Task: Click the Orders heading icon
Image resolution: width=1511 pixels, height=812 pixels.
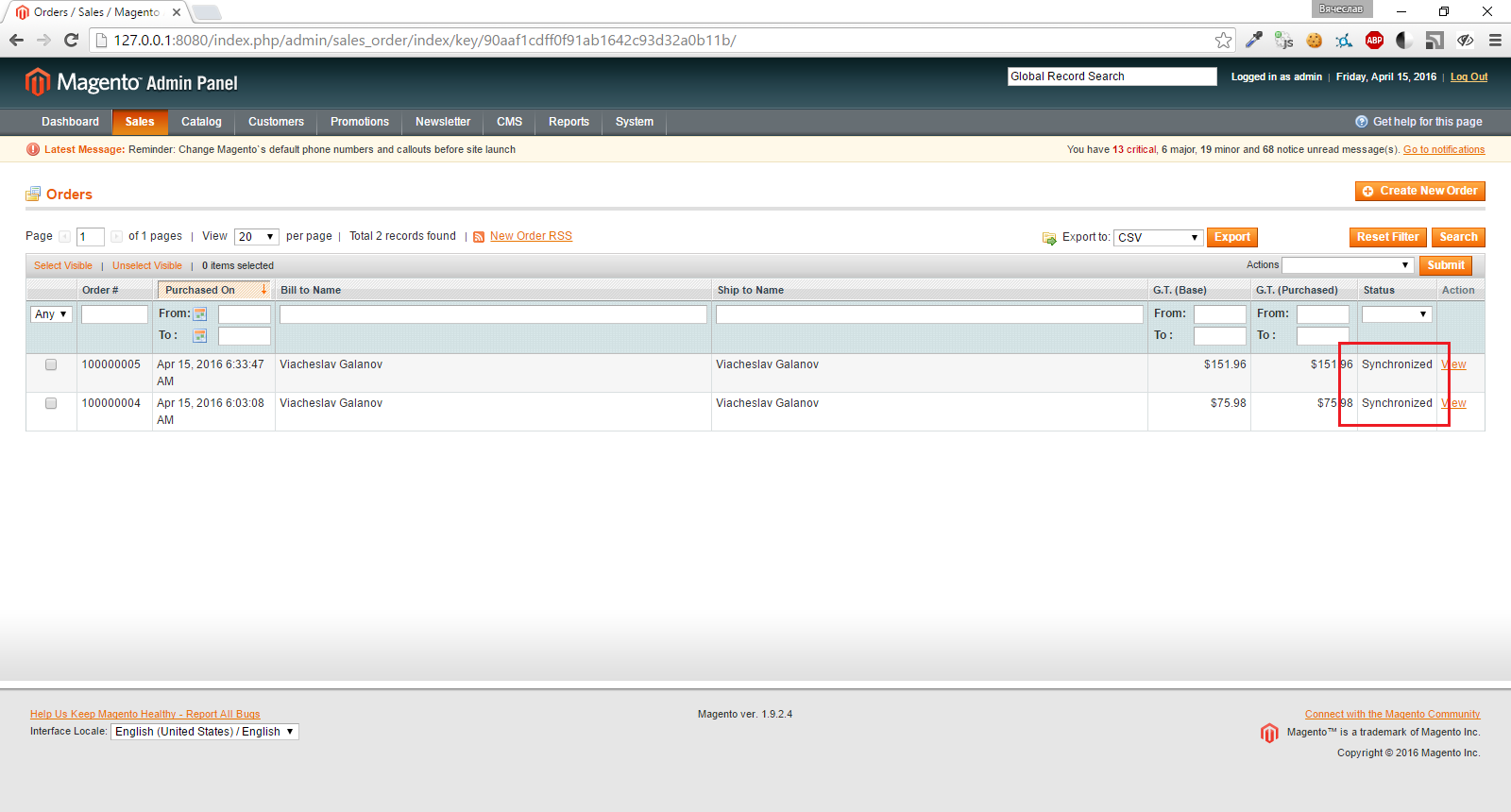Action: coord(33,194)
